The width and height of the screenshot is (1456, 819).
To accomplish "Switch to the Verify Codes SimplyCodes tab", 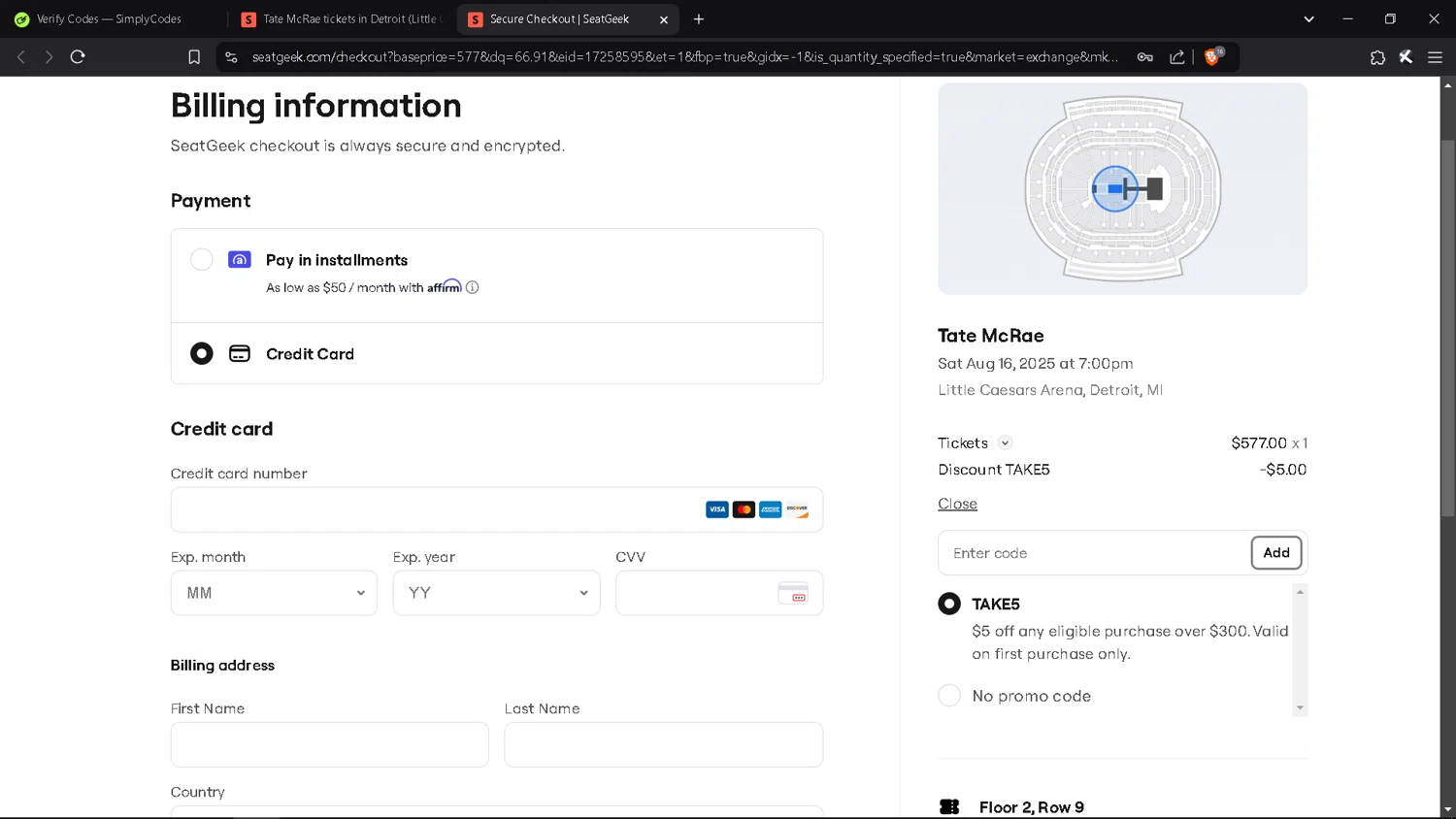I will tap(109, 19).
